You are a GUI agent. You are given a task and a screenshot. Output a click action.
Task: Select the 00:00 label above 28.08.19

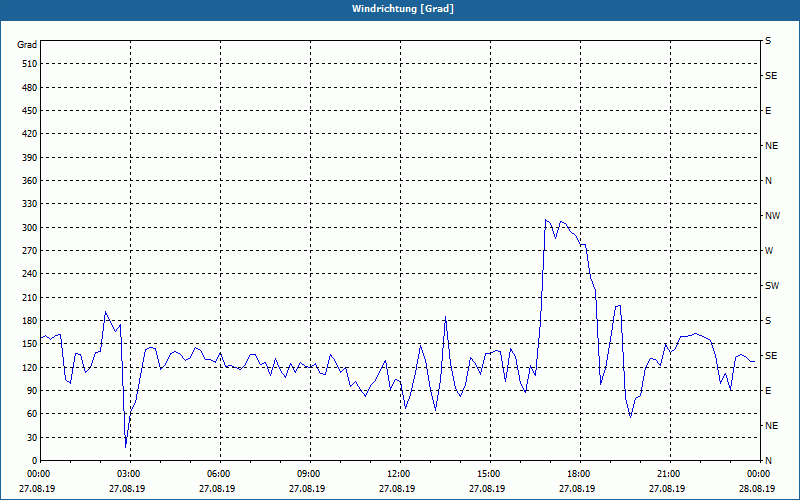click(x=758, y=473)
